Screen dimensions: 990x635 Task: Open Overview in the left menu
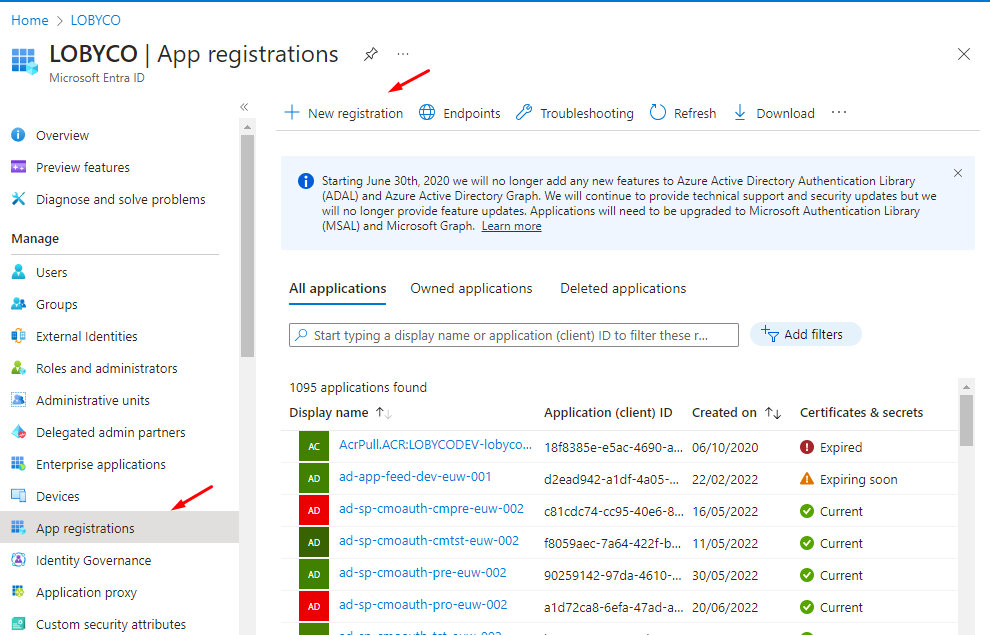(63, 135)
